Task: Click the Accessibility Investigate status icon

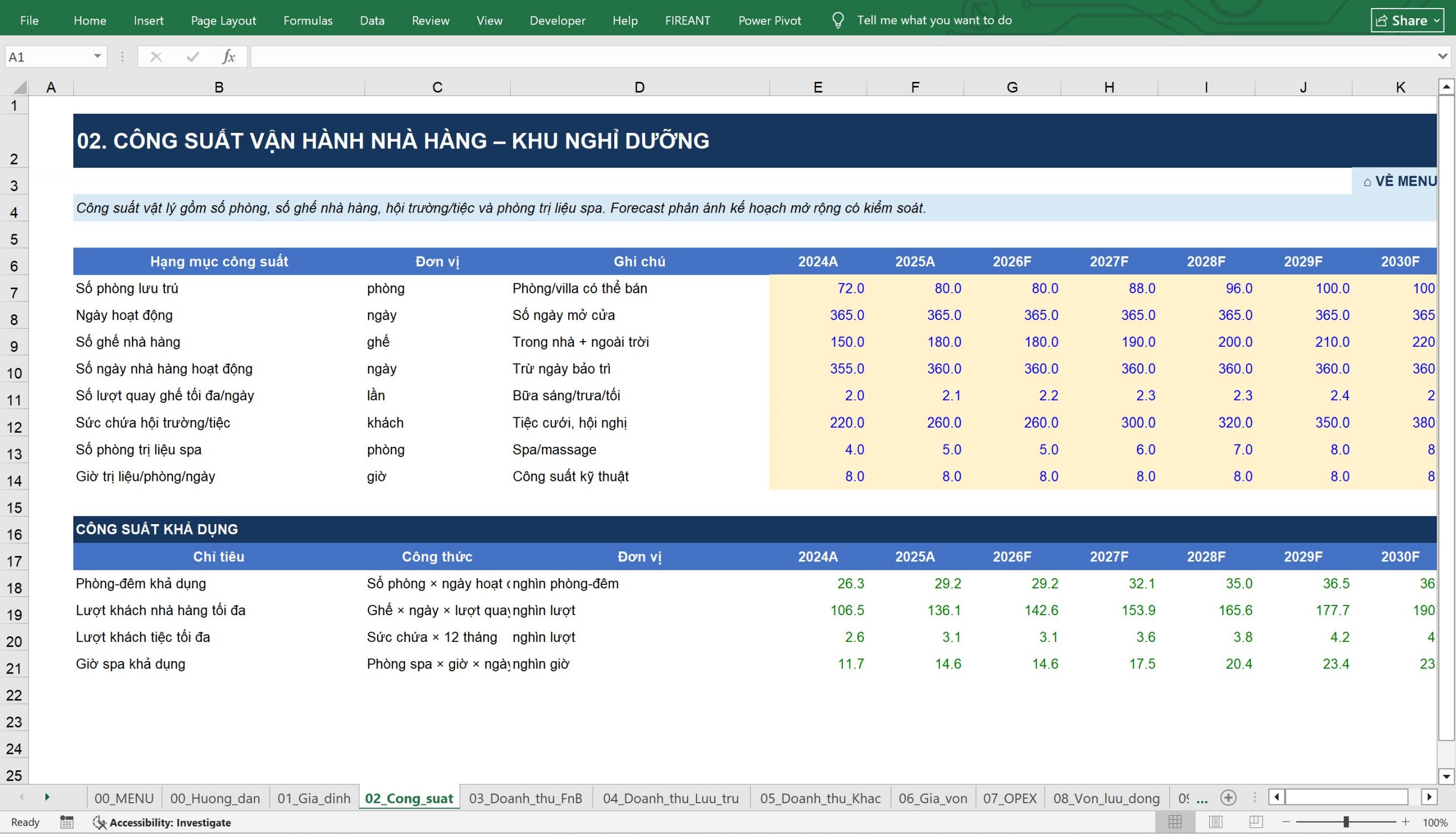Action: click(100, 823)
